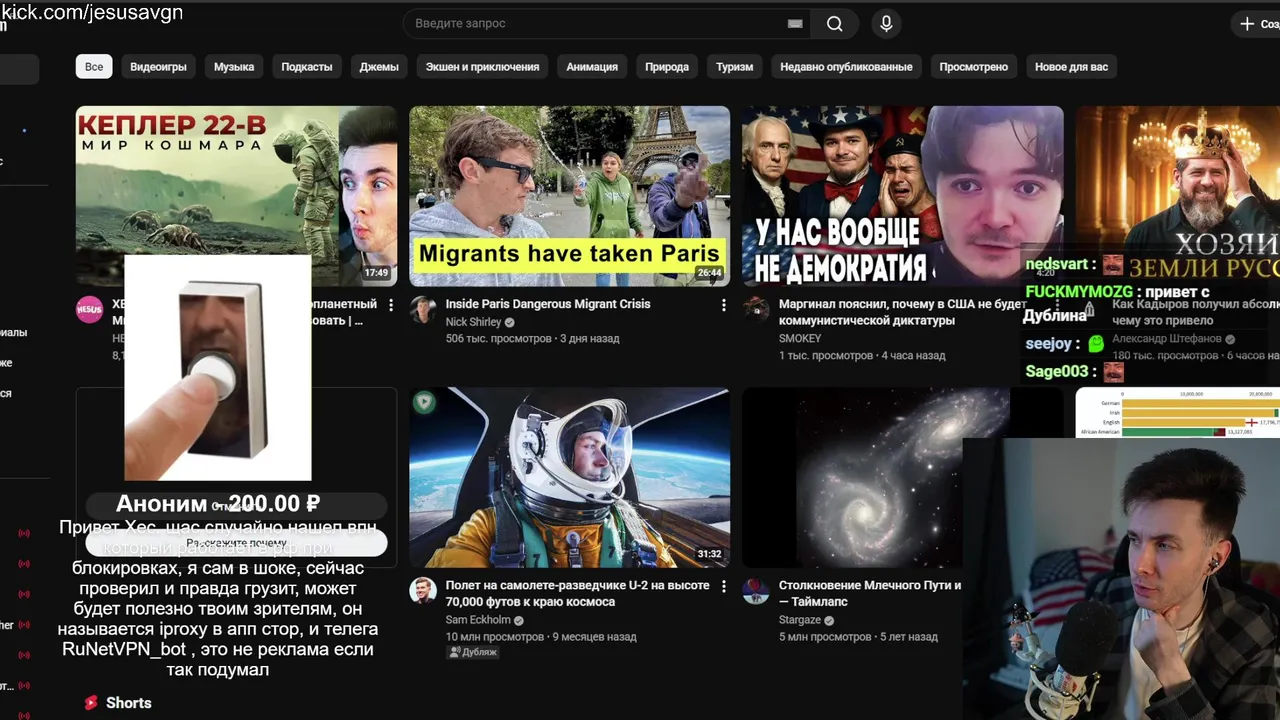Select the 'Недавно опубликованные' filter chip
This screenshot has width=1280, height=720.
point(846,67)
